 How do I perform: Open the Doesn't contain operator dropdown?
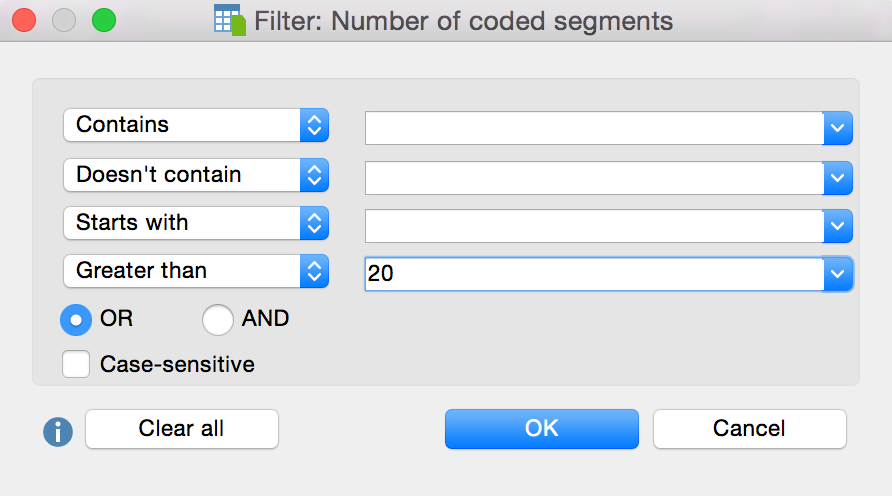click(x=196, y=175)
